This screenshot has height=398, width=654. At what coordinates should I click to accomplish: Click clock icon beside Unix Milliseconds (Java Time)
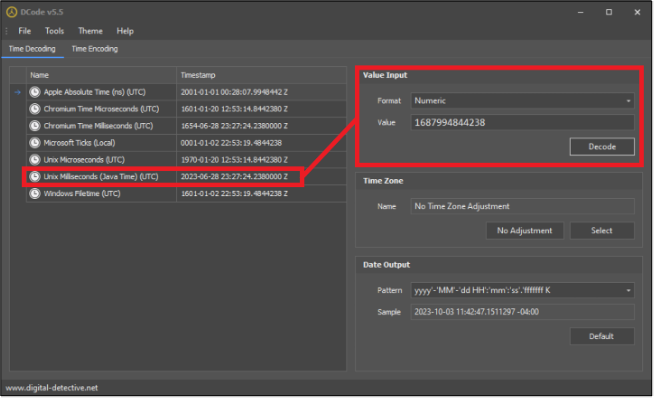point(35,176)
